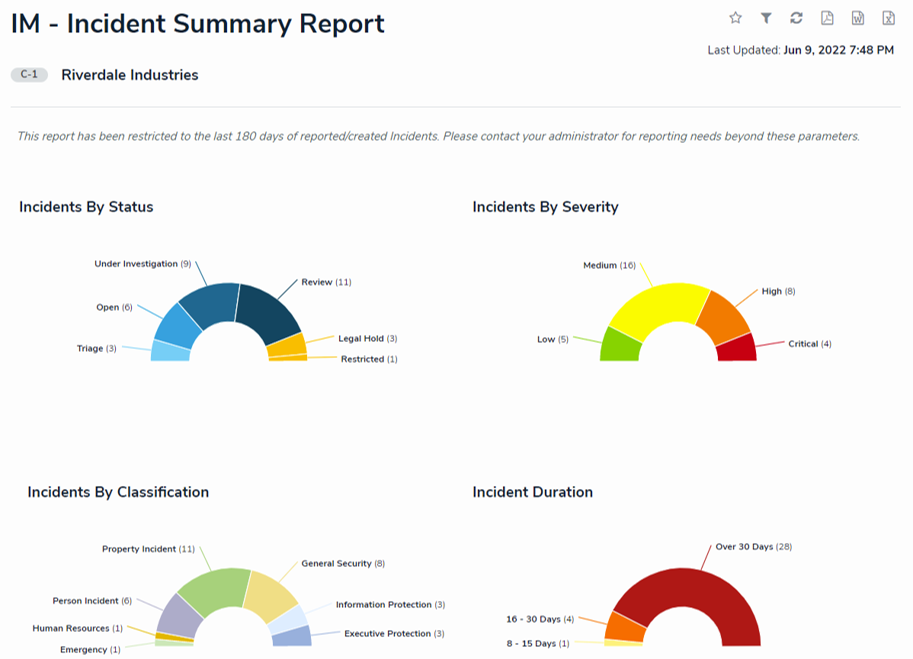913x659 pixels.
Task: Click the Over 30 Days (28) label
Action: (x=752, y=547)
